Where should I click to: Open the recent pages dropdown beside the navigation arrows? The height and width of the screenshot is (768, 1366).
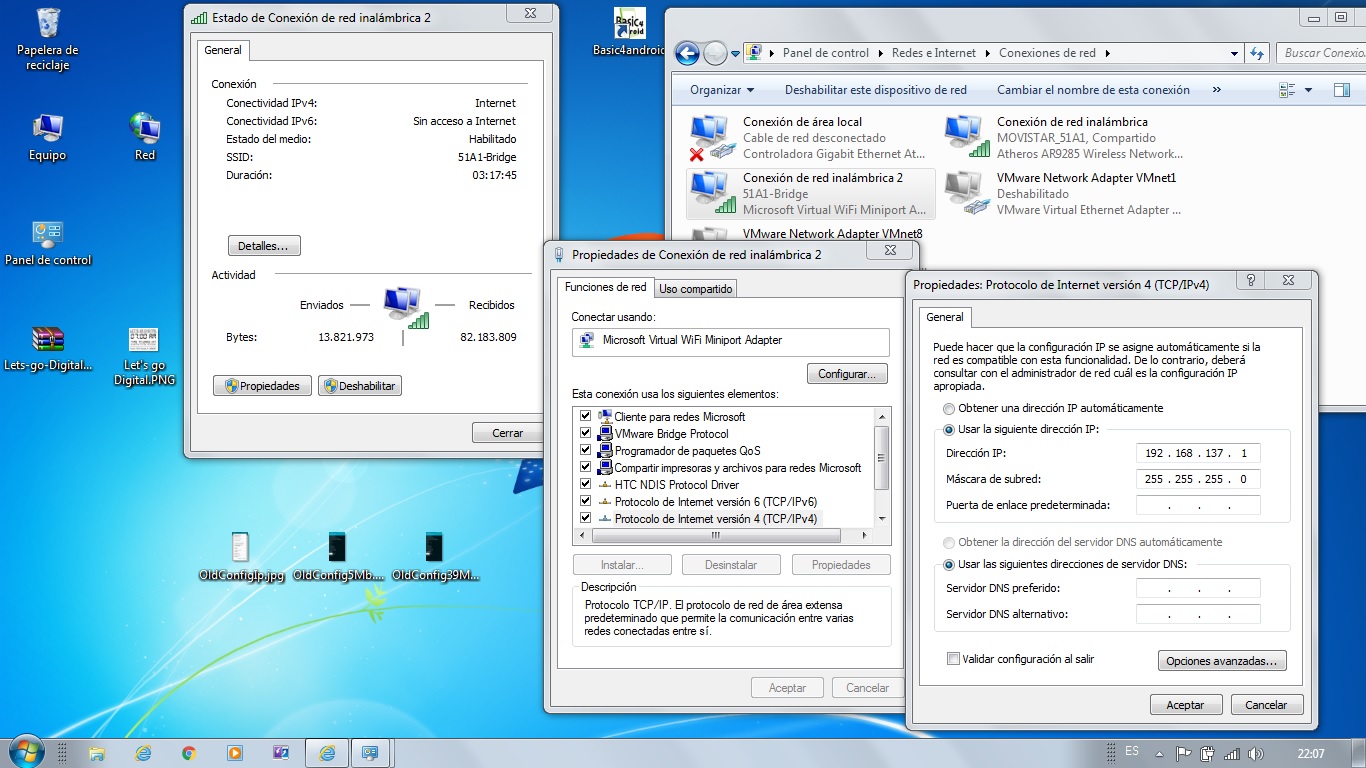click(735, 53)
